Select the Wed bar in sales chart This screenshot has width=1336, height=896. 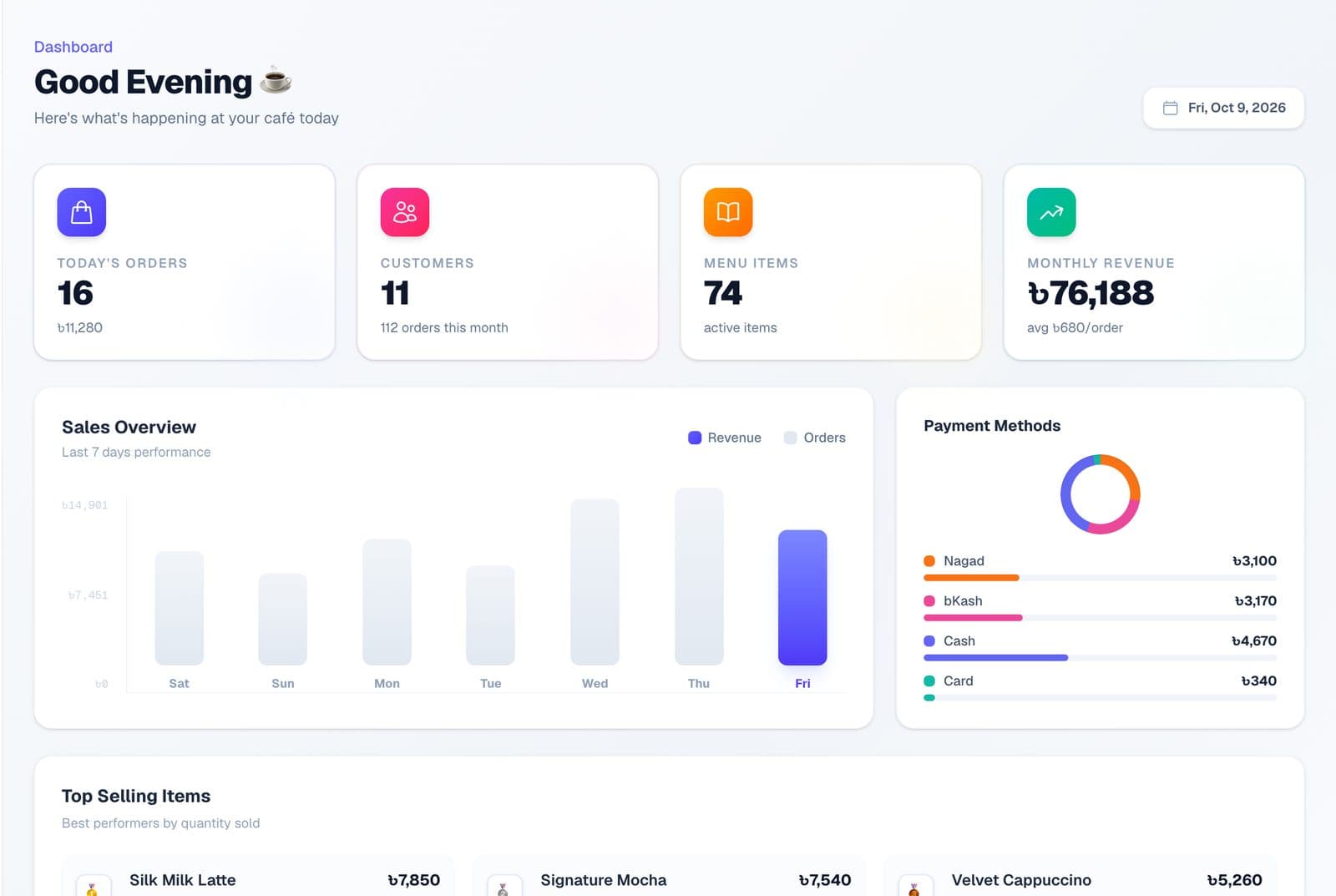595,582
